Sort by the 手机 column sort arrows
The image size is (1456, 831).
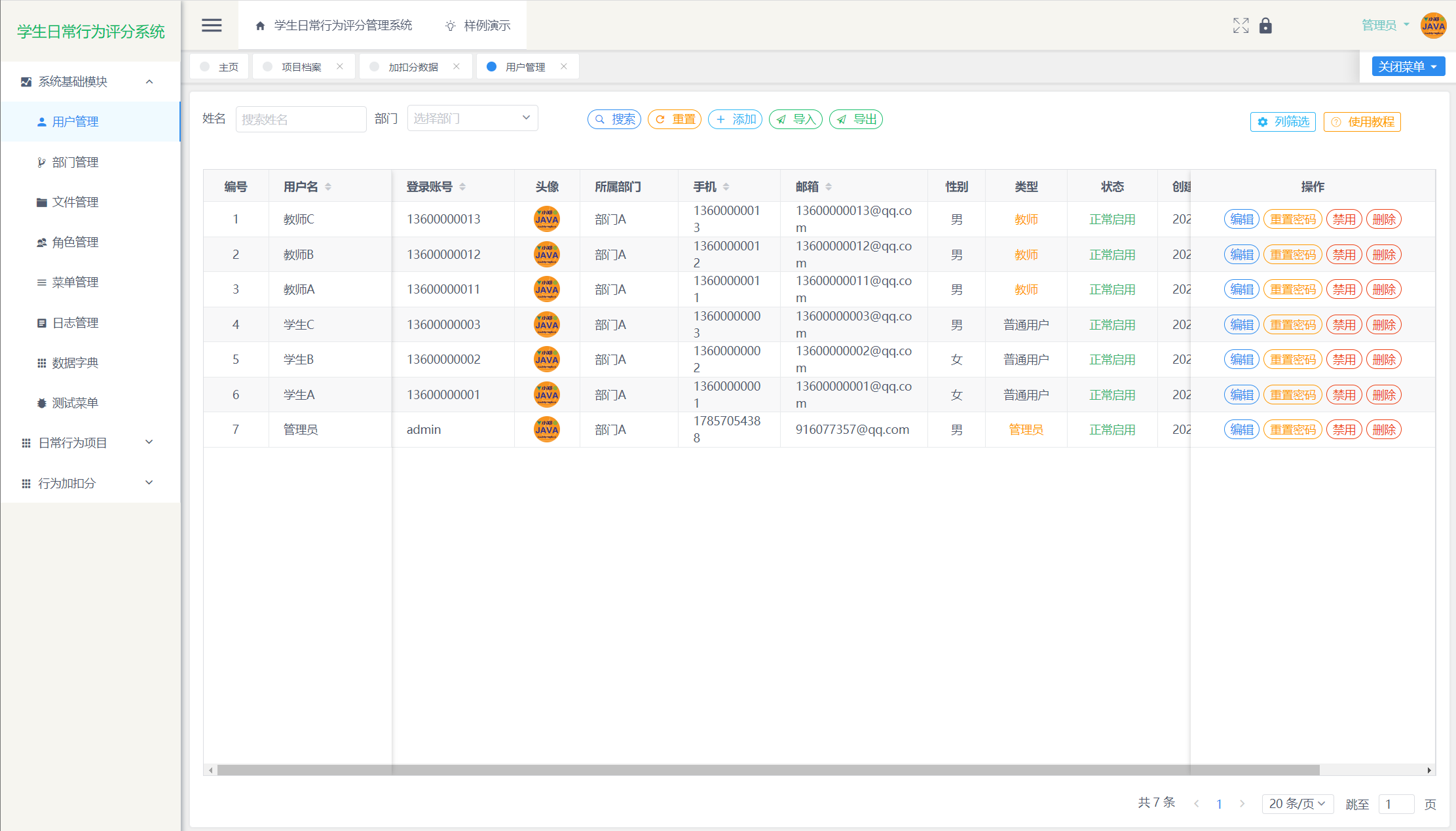pyautogui.click(x=726, y=187)
